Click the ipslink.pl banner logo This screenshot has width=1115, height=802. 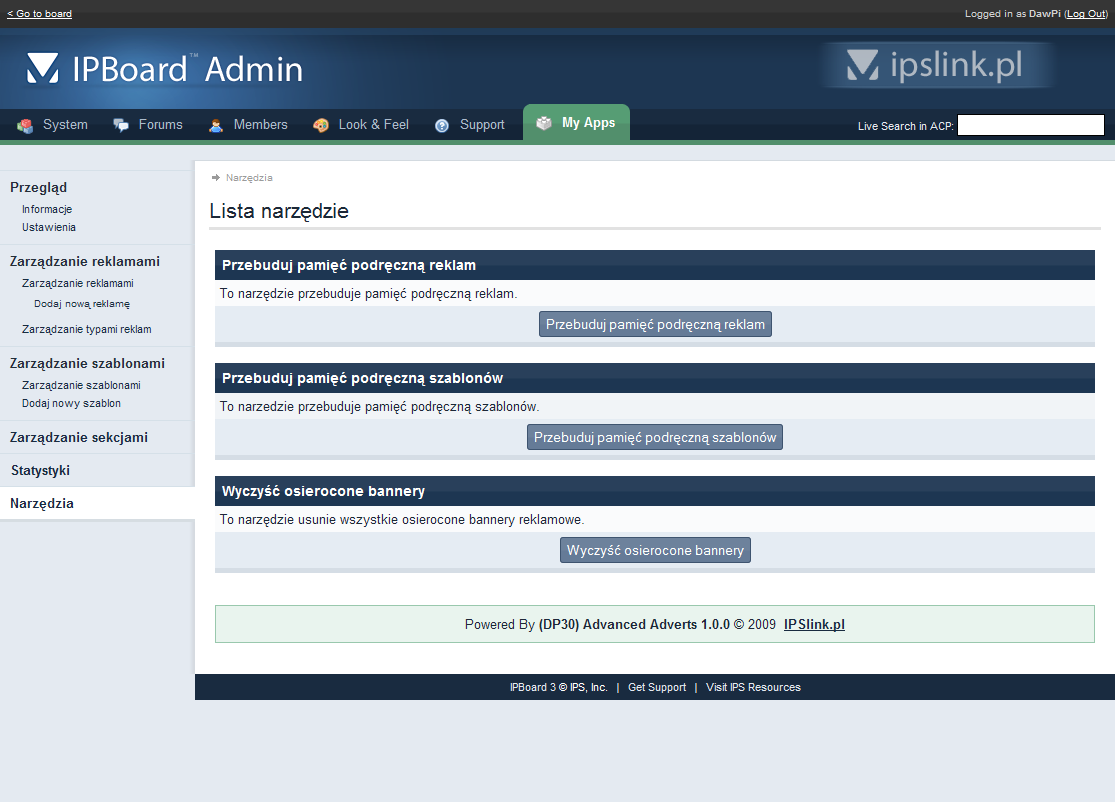(935, 66)
